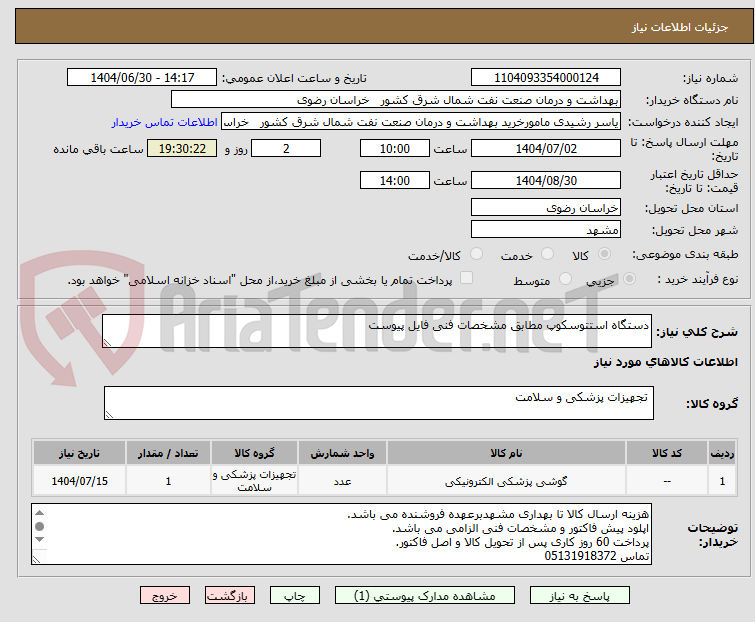Viewport: 755px width, 622px height.
Task: Click the general description text area
Action: 377,331
